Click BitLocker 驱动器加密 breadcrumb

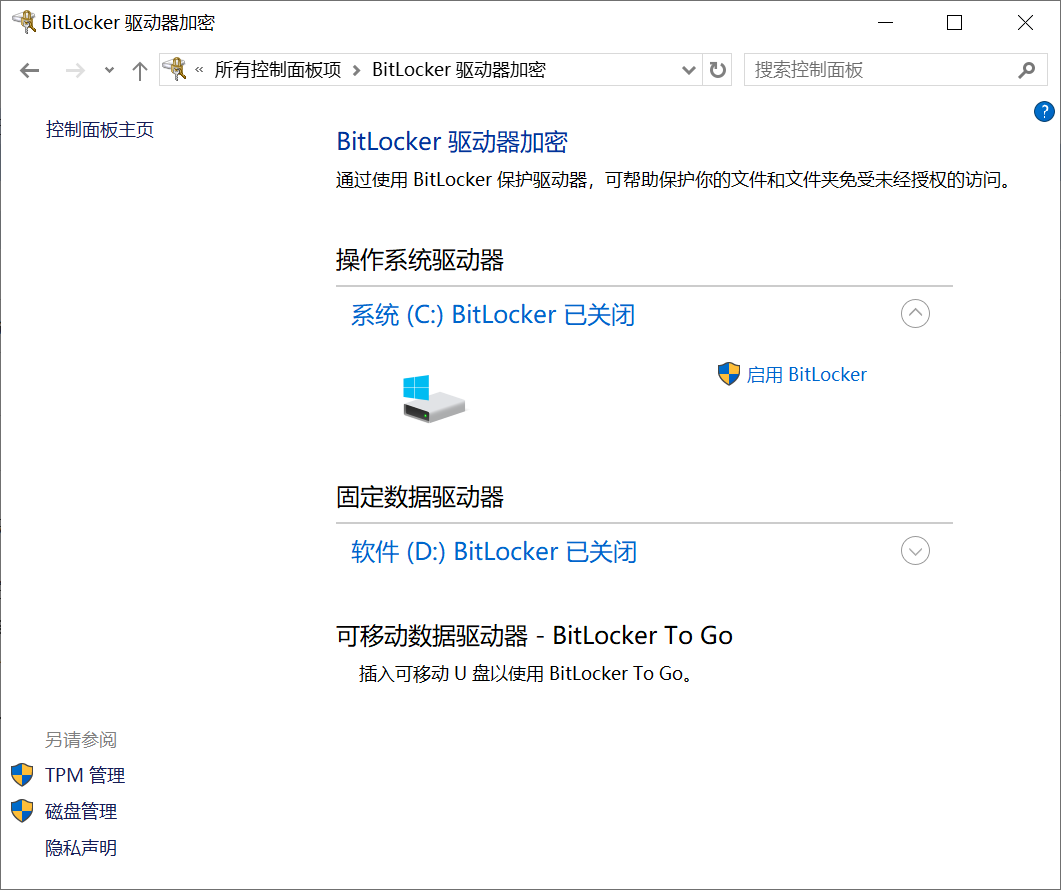pyautogui.click(x=459, y=70)
